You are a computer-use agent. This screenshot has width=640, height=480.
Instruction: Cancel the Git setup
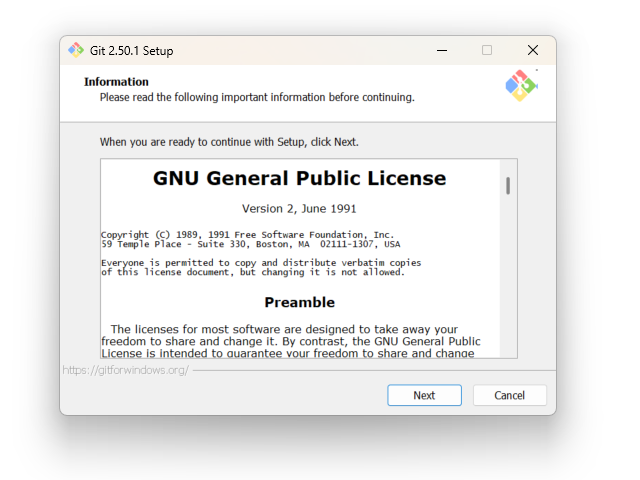509,395
